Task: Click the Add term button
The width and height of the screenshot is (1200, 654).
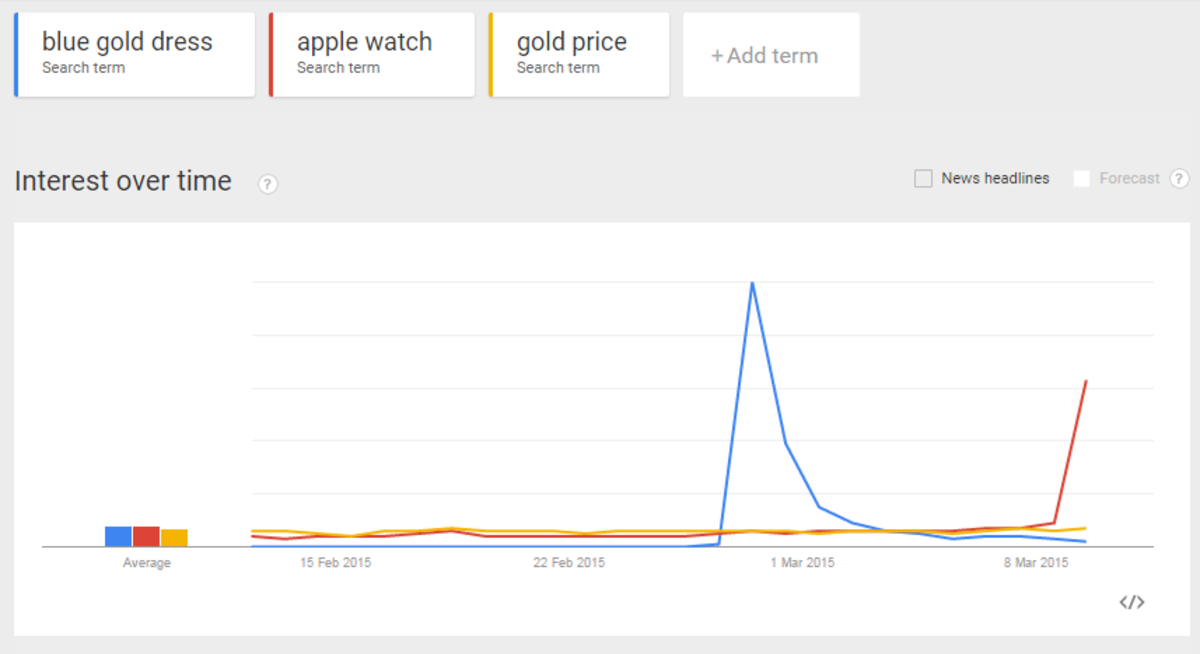Action: pos(770,56)
